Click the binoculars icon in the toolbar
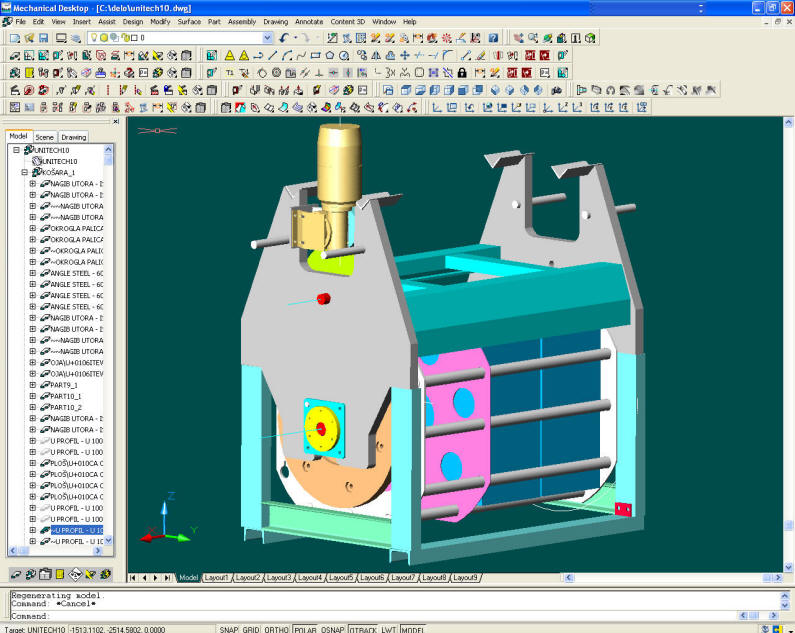 (x=556, y=89)
